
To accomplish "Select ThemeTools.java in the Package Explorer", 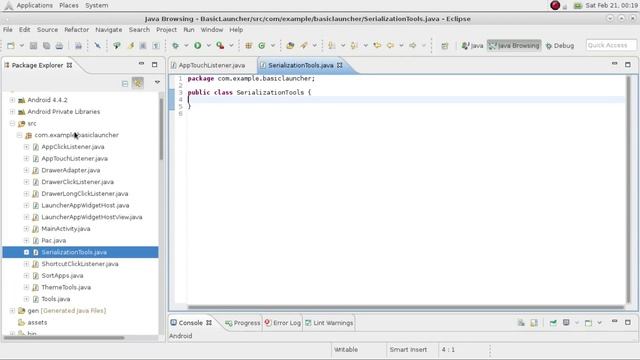I will [66, 287].
